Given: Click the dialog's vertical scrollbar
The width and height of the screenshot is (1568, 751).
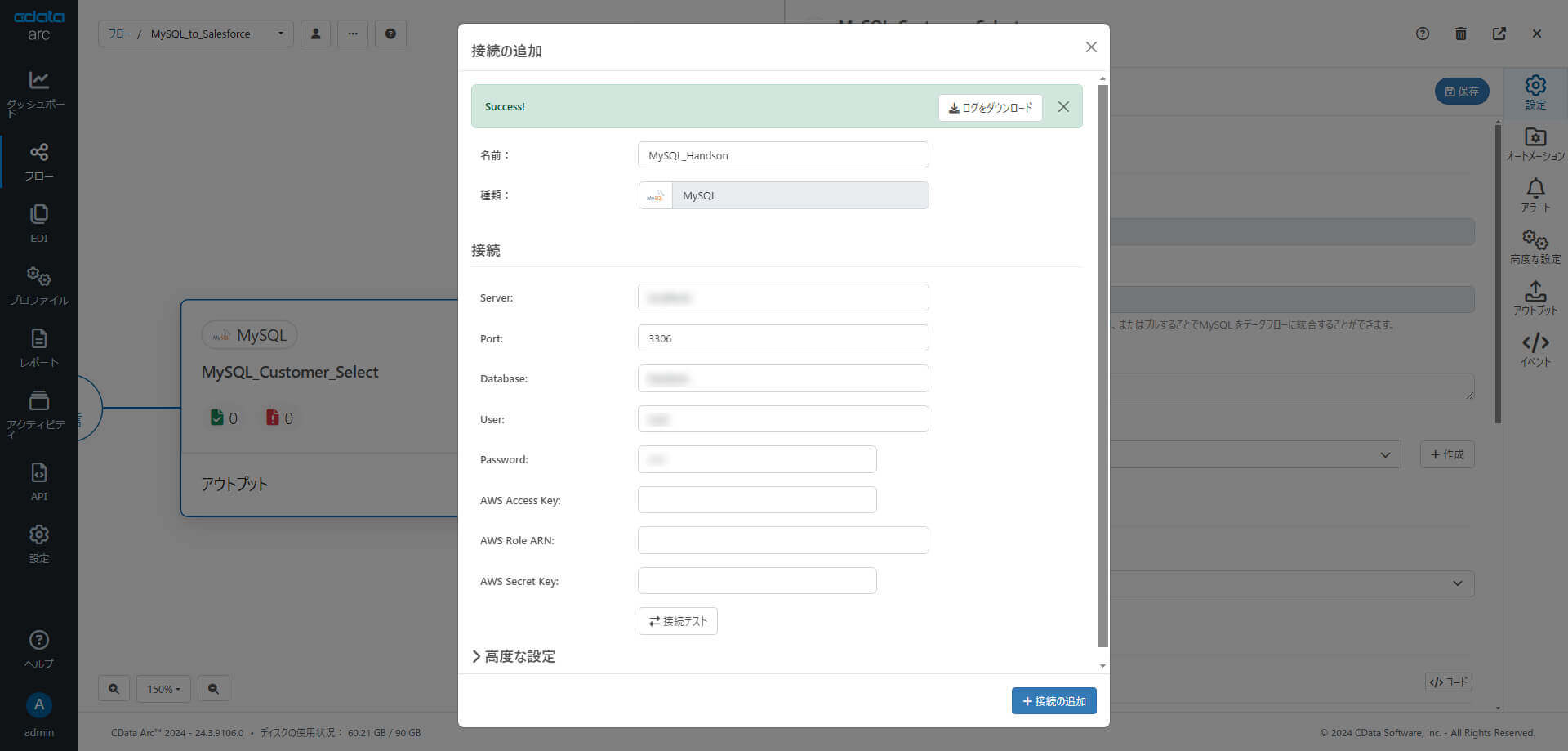Looking at the screenshot, I should (1102, 365).
